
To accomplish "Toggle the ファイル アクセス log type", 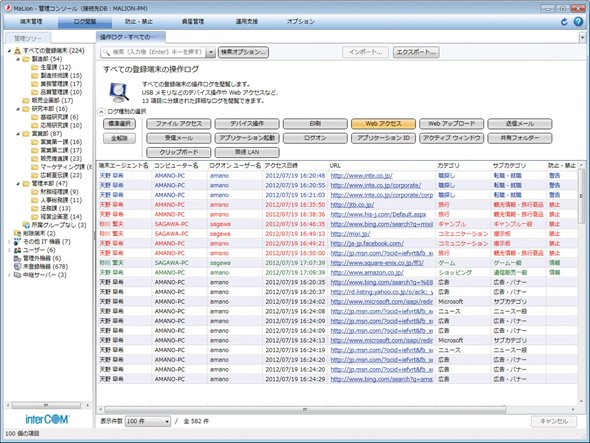I will pyautogui.click(x=179, y=124).
